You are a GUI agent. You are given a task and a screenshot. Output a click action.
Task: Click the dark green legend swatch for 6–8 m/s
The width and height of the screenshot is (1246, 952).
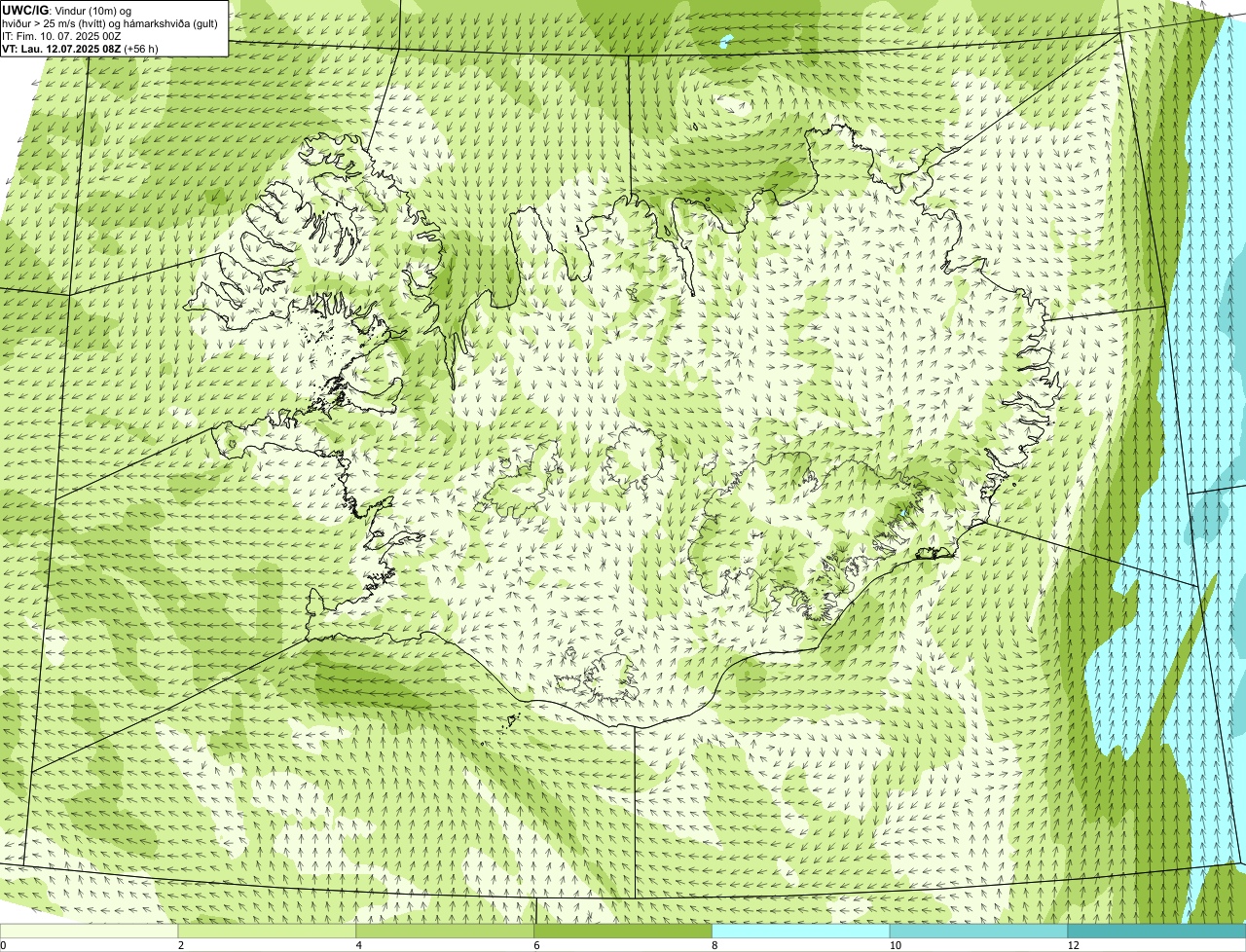click(x=624, y=931)
